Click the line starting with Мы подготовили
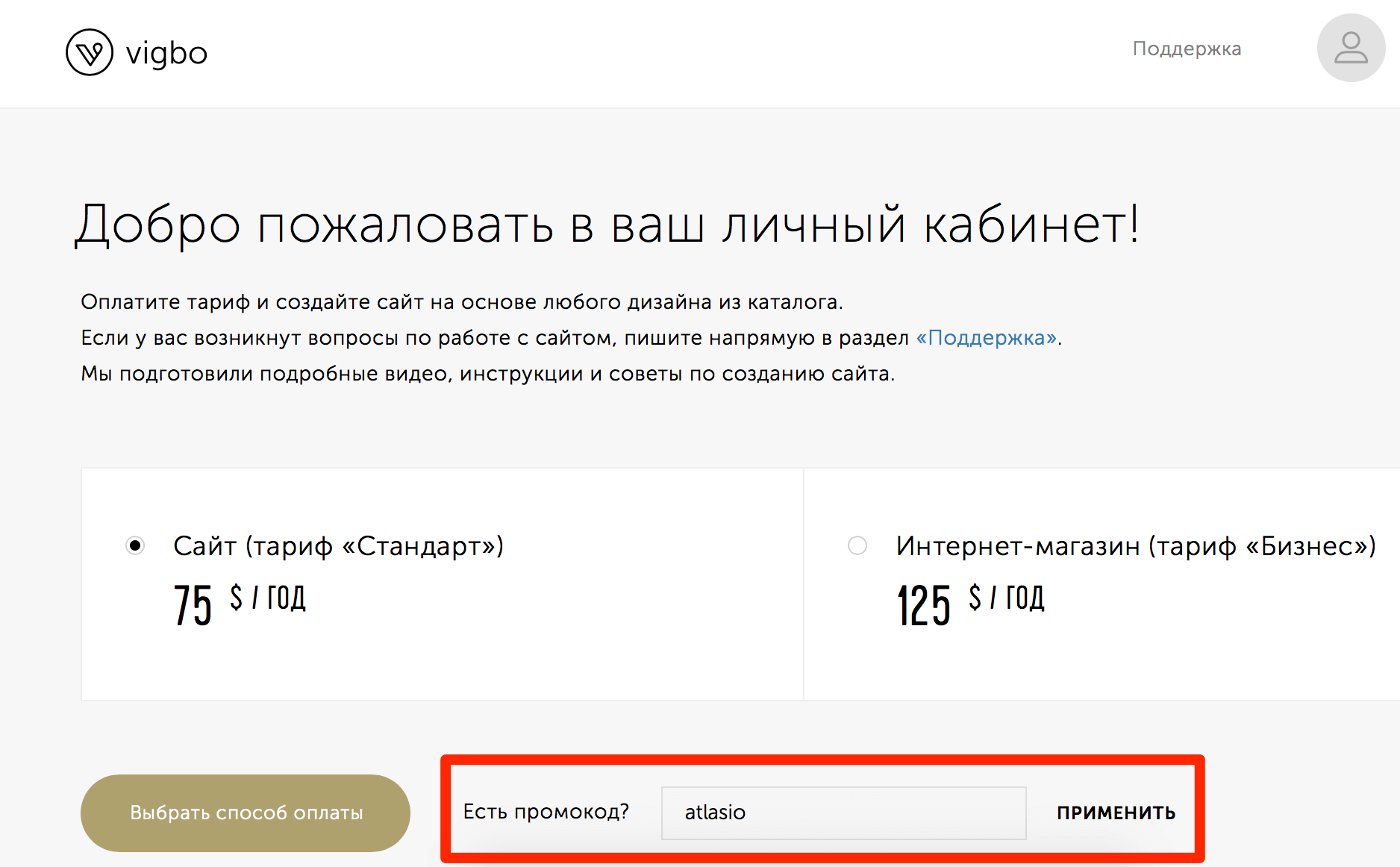Image resolution: width=1400 pixels, height=867 pixels. pyautogui.click(x=487, y=374)
